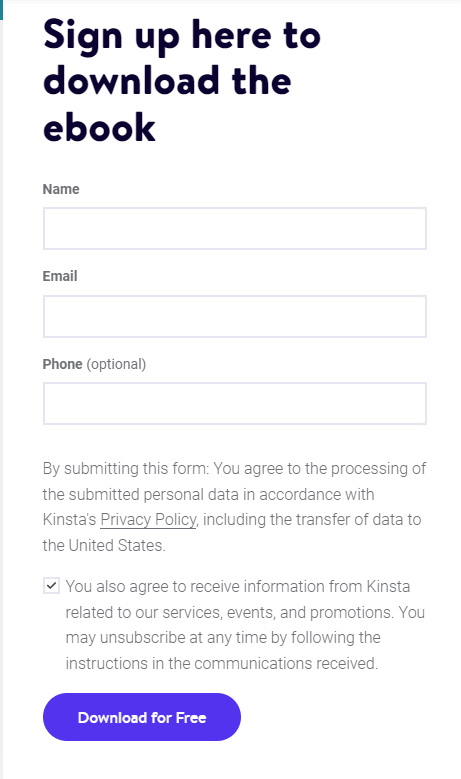Select the optional Phone input field
This screenshot has height=779, width=461.
234,403
